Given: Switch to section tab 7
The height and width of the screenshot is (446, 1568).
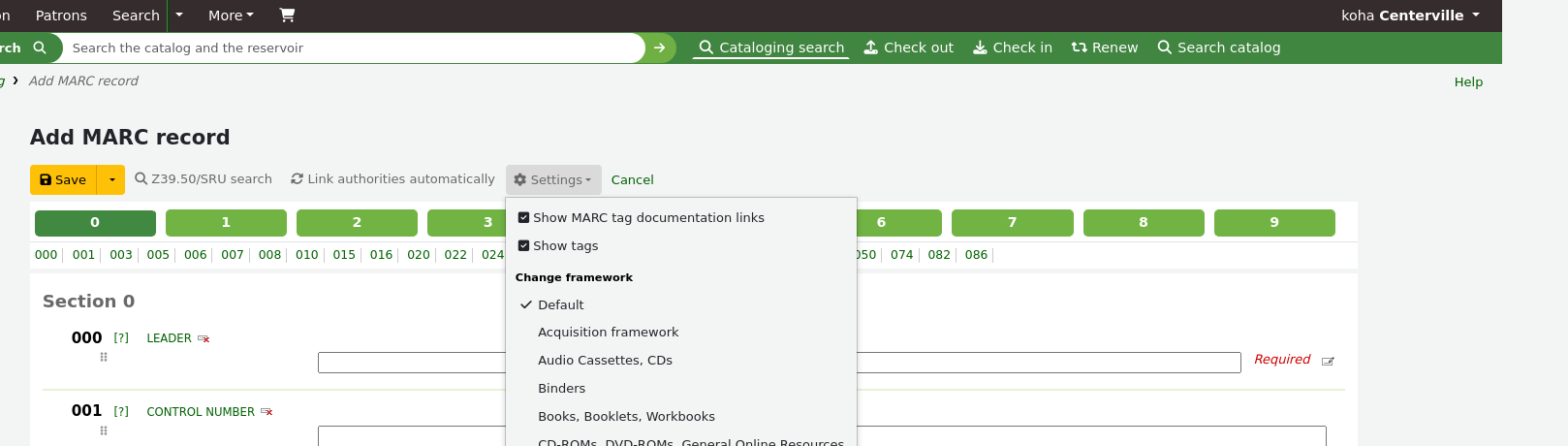Looking at the screenshot, I should pyautogui.click(x=1012, y=223).
